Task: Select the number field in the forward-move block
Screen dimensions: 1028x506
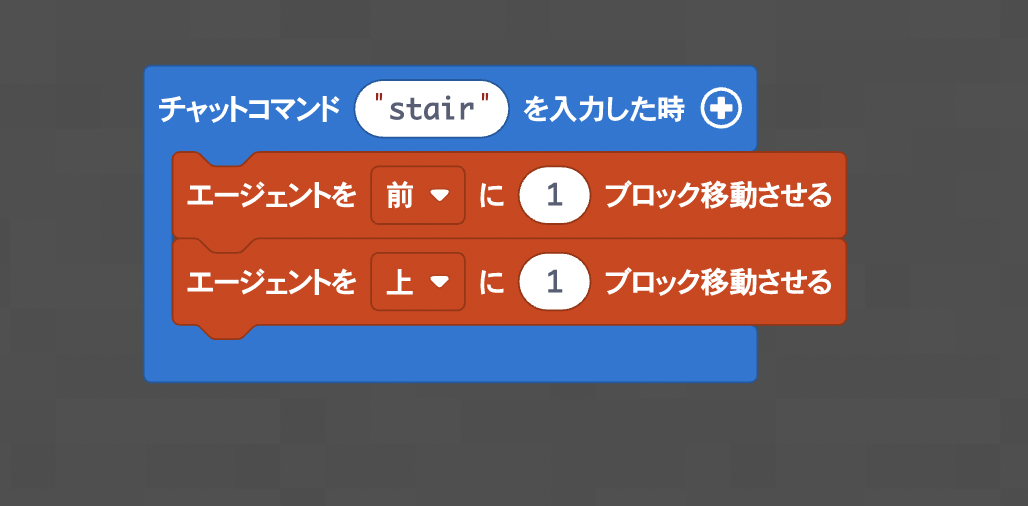Action: tap(555, 195)
